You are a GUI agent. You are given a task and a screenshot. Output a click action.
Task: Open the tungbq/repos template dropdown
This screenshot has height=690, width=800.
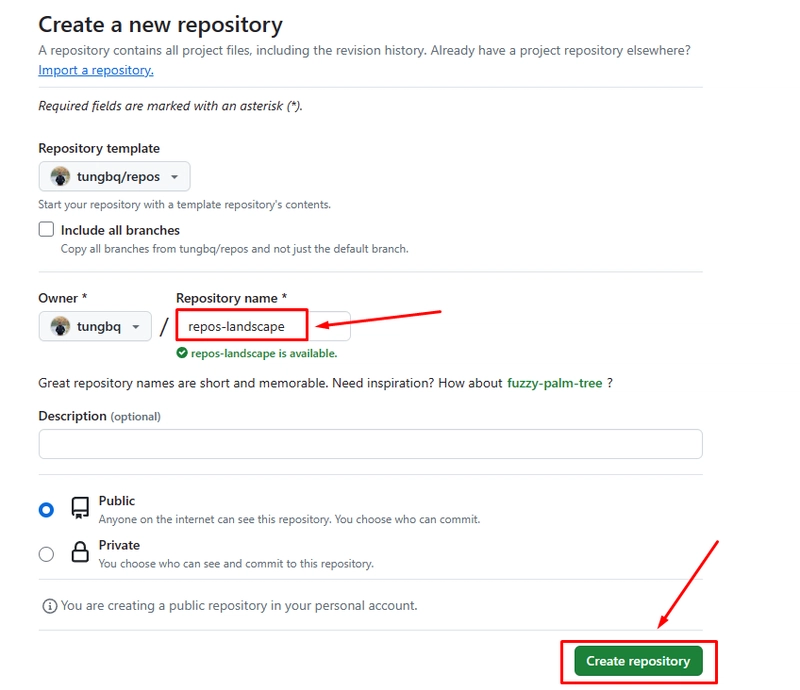[x=114, y=176]
